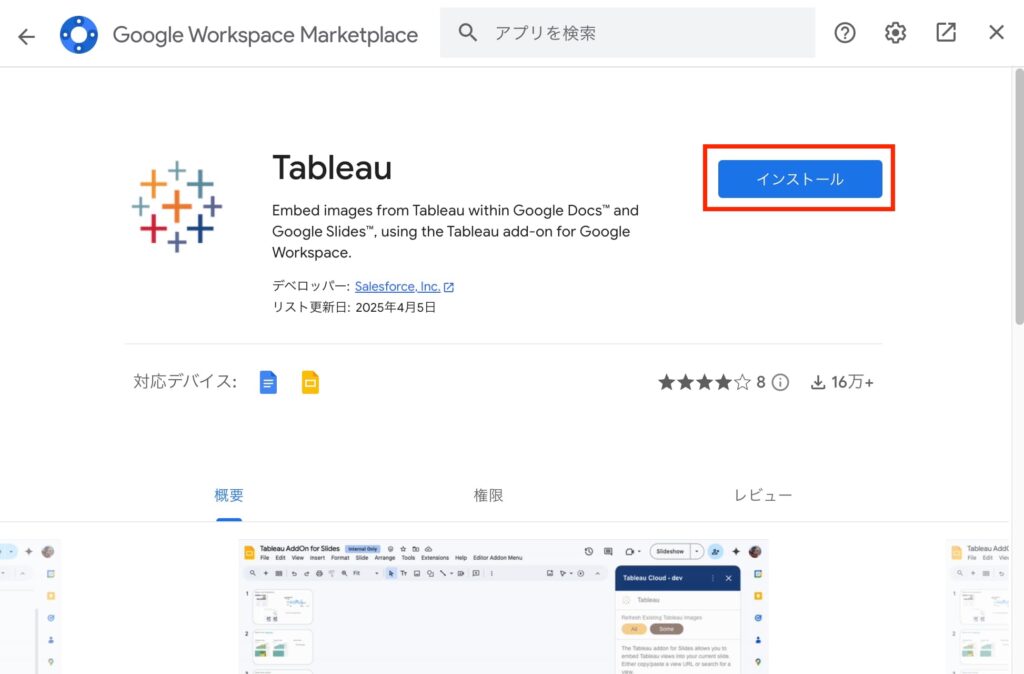
Task: Click the Tableau app logo
Action: 177,206
